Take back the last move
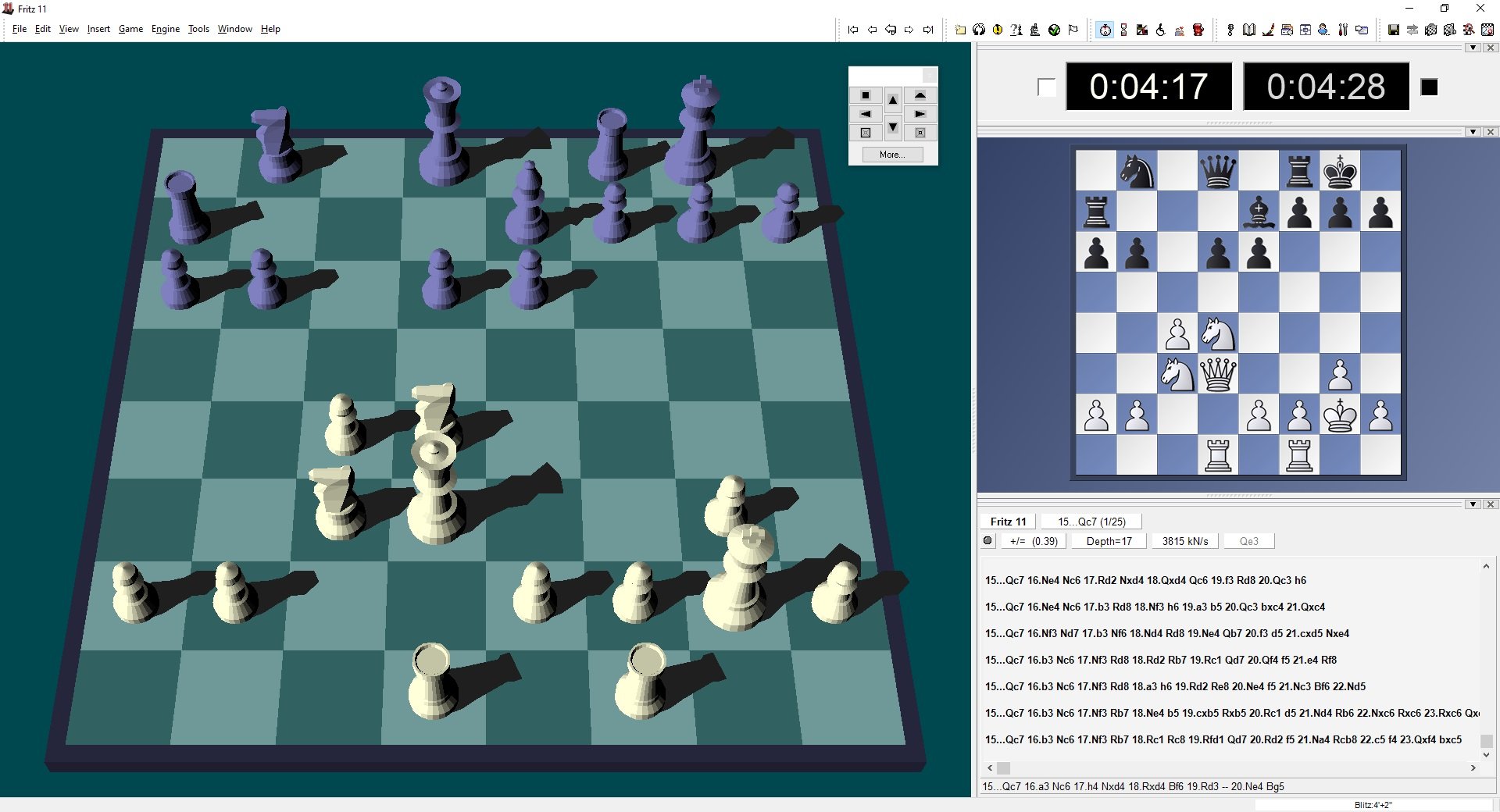1500x812 pixels. [x=891, y=30]
